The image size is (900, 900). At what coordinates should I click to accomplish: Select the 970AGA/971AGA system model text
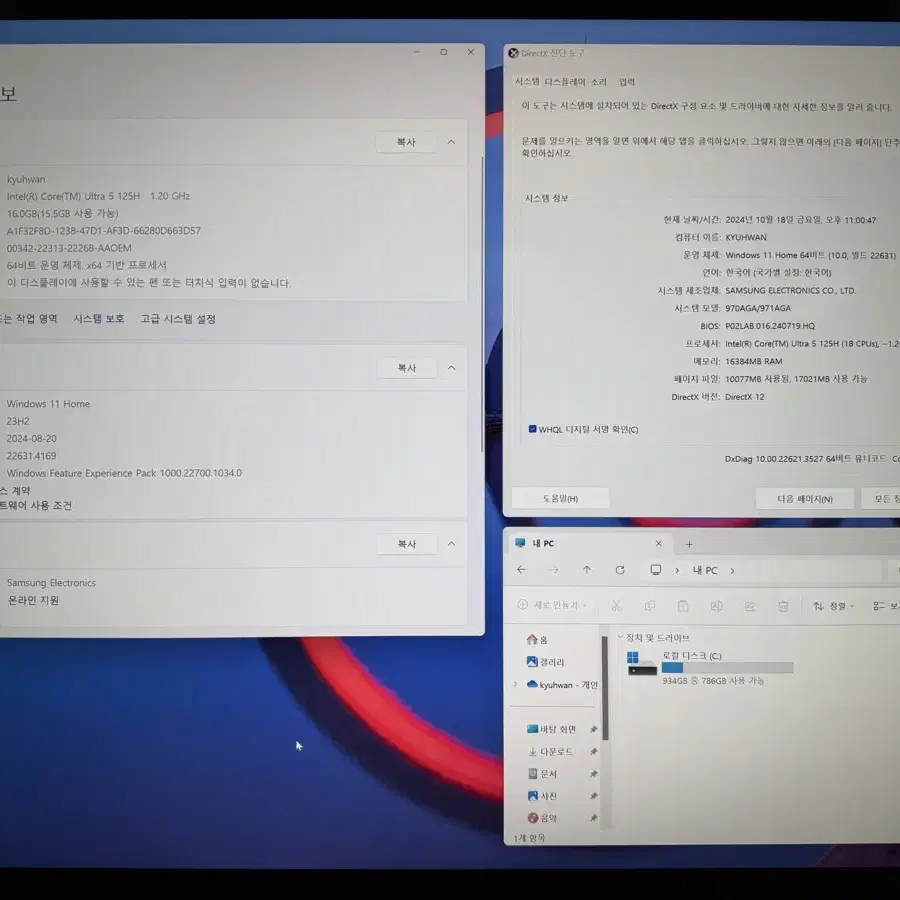[x=758, y=308]
